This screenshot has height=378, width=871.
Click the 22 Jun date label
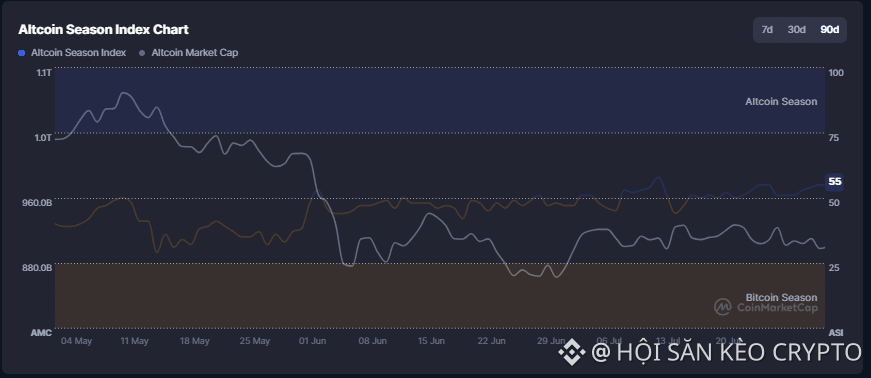[x=491, y=341]
